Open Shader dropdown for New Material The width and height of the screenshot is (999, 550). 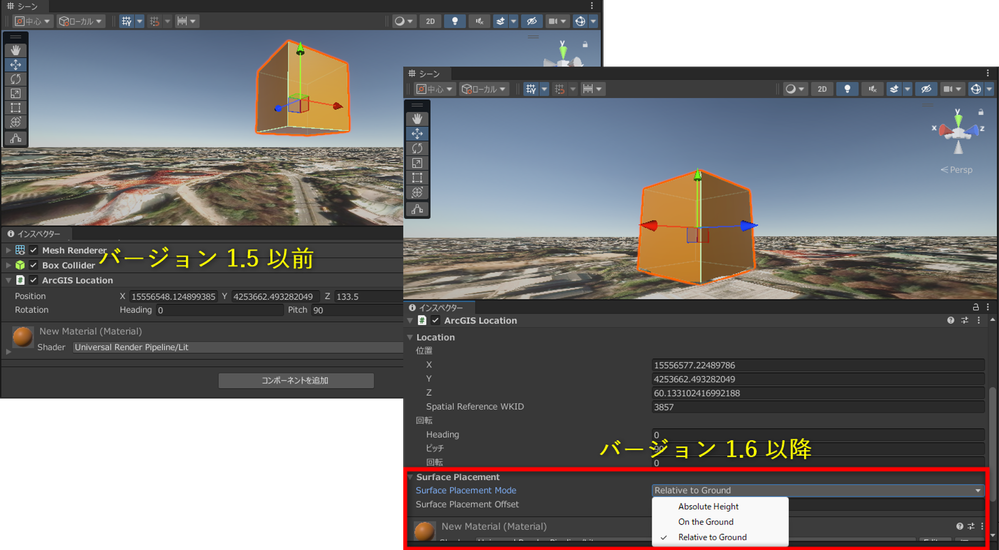[238, 347]
